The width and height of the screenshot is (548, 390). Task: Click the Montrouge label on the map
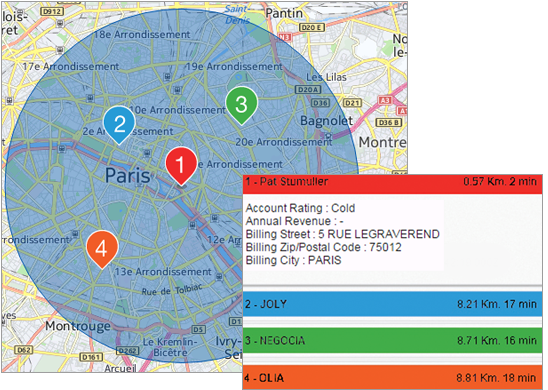78,326
